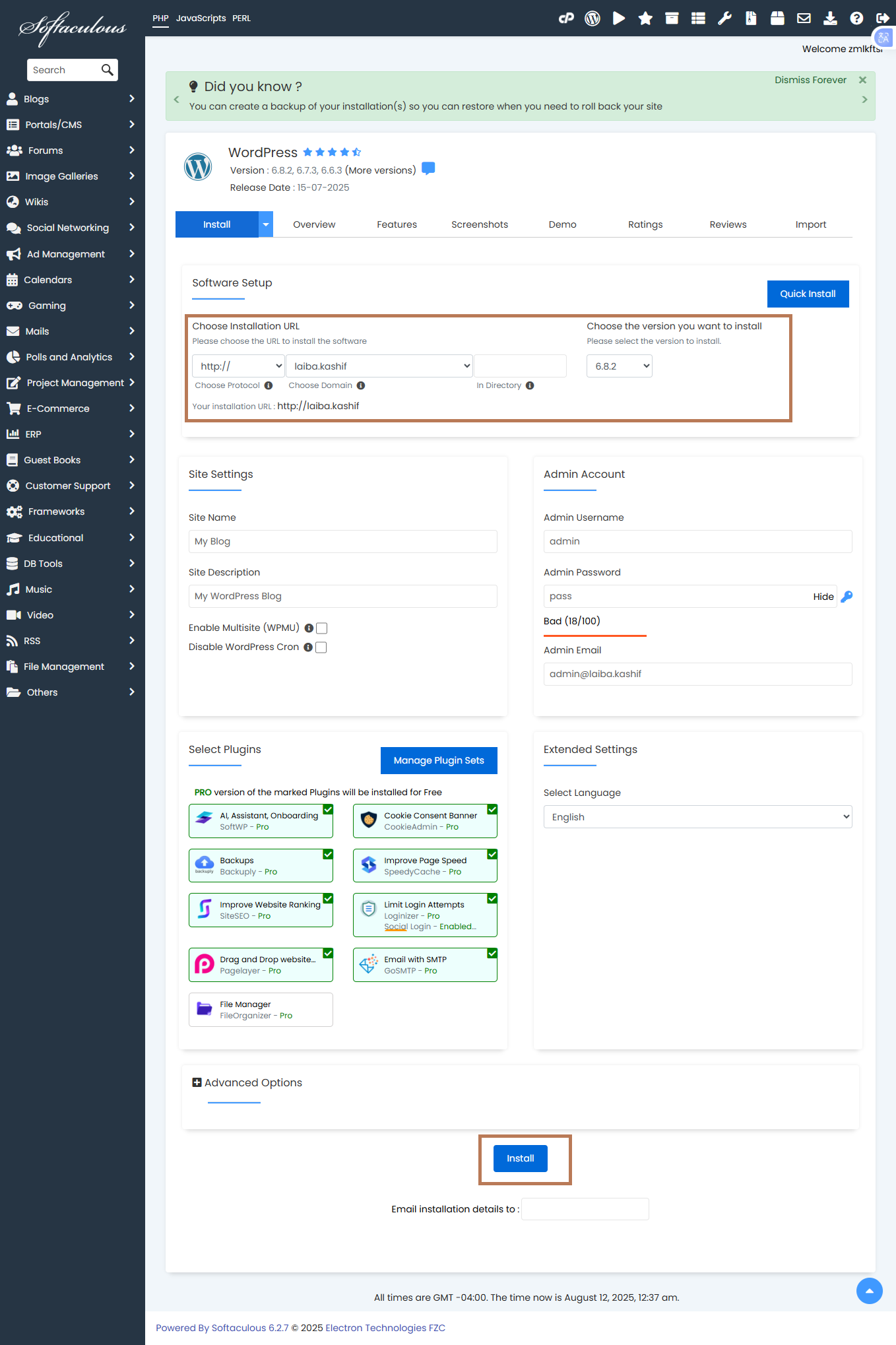Open the WordPress version 6.8.2 dropdown
896x1345 pixels.
619,366
